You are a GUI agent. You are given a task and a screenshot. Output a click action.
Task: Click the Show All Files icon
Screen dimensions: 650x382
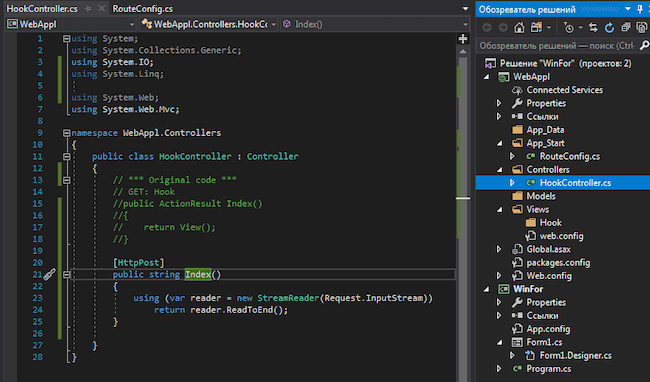coord(642,28)
